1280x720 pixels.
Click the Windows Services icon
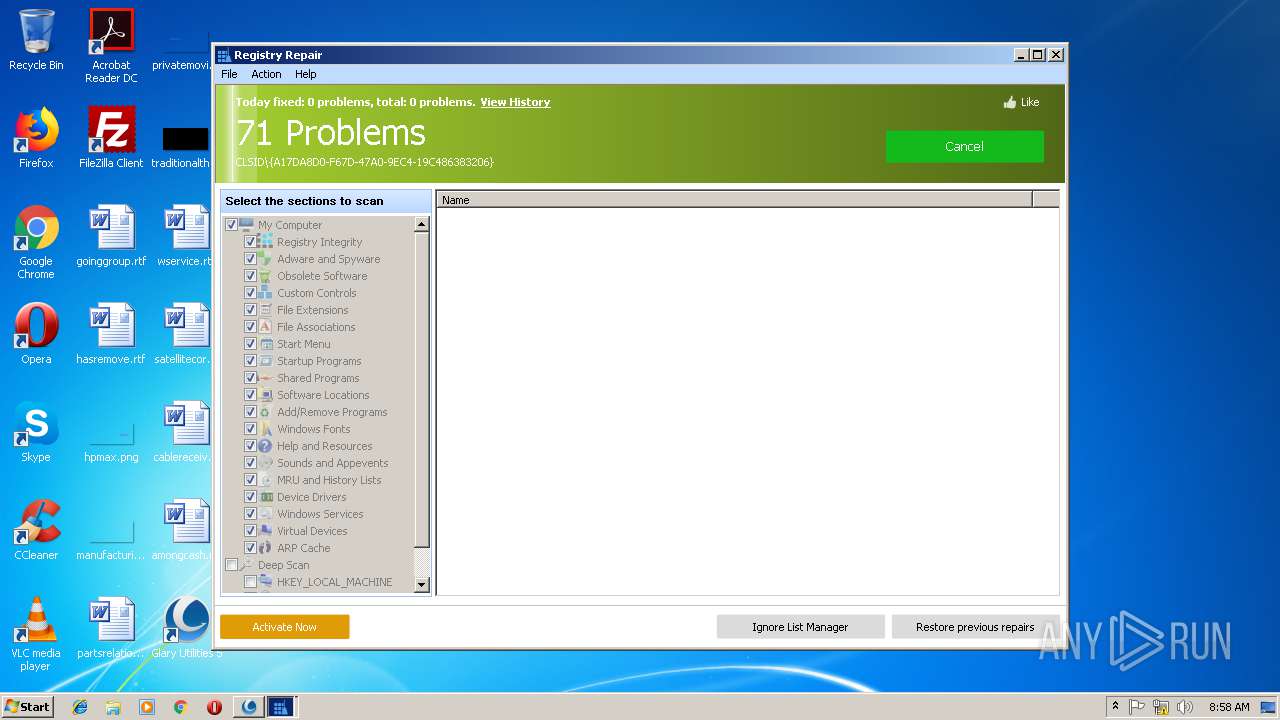tap(266, 514)
